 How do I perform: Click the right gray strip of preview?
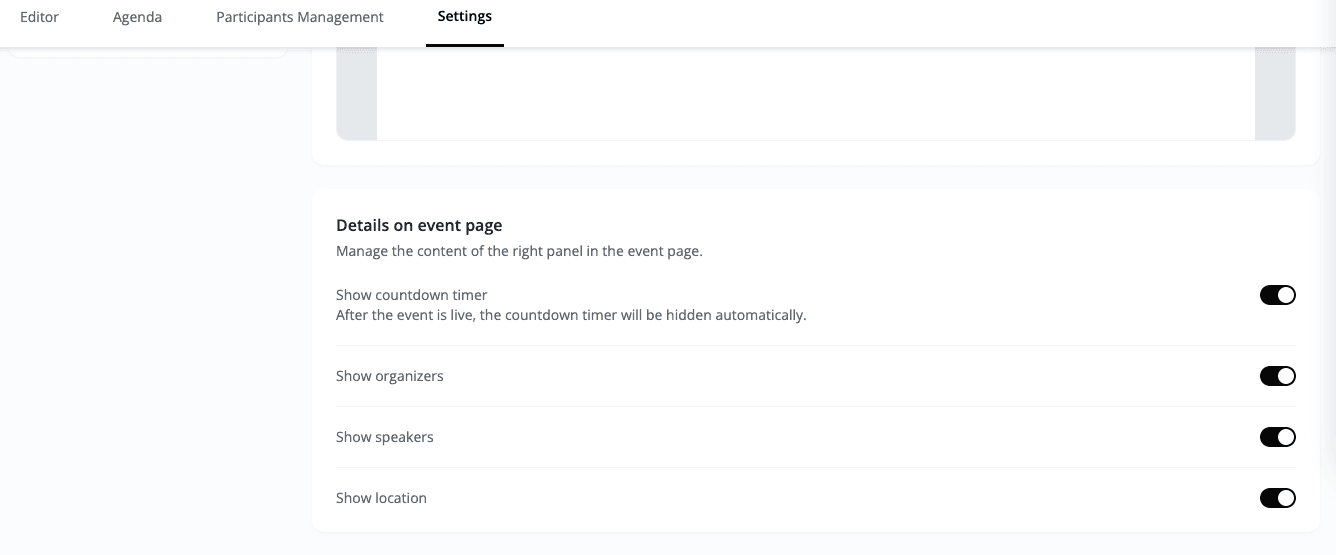click(x=1275, y=93)
